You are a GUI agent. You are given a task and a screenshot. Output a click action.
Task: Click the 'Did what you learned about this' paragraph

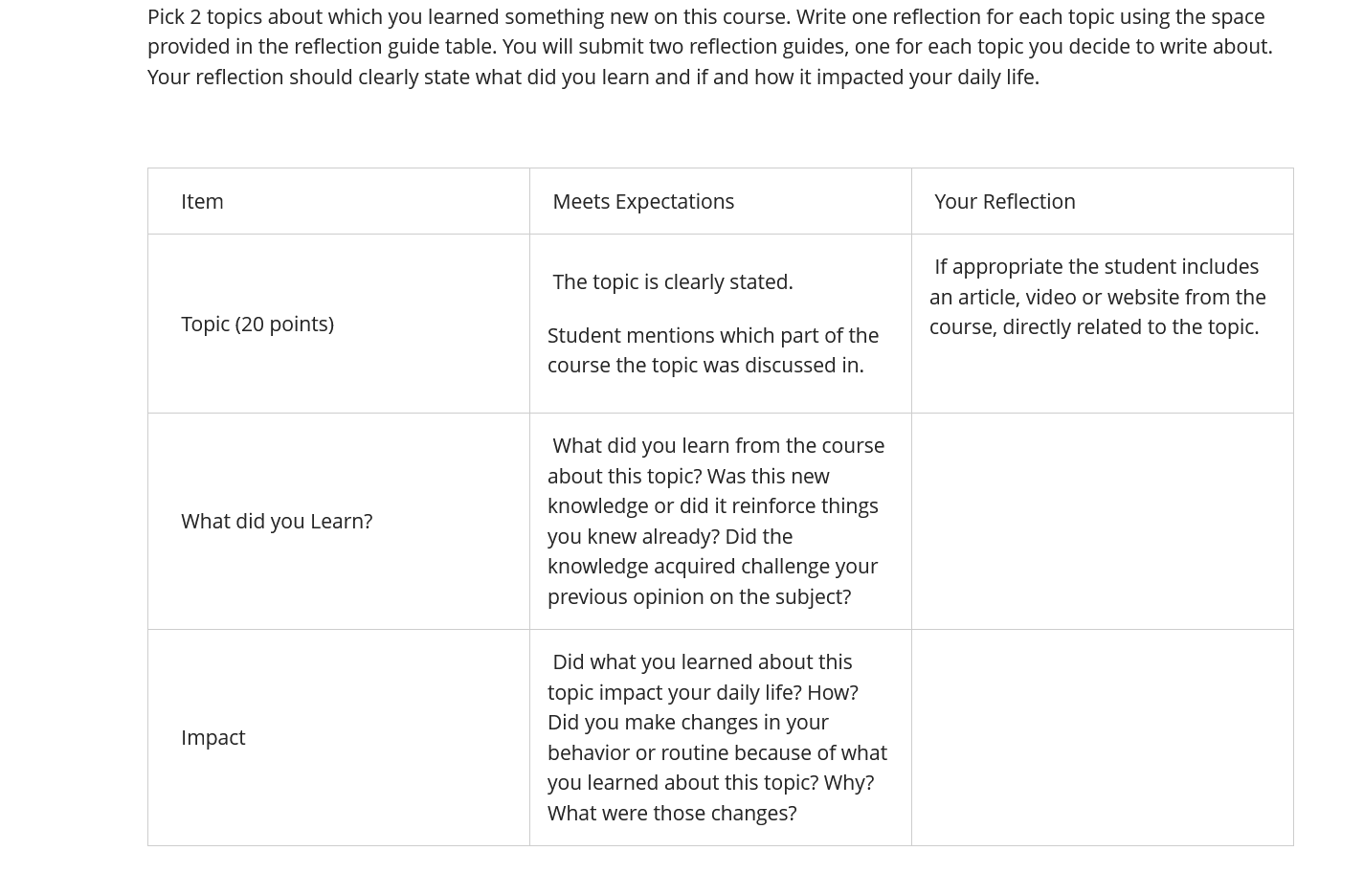tap(717, 737)
